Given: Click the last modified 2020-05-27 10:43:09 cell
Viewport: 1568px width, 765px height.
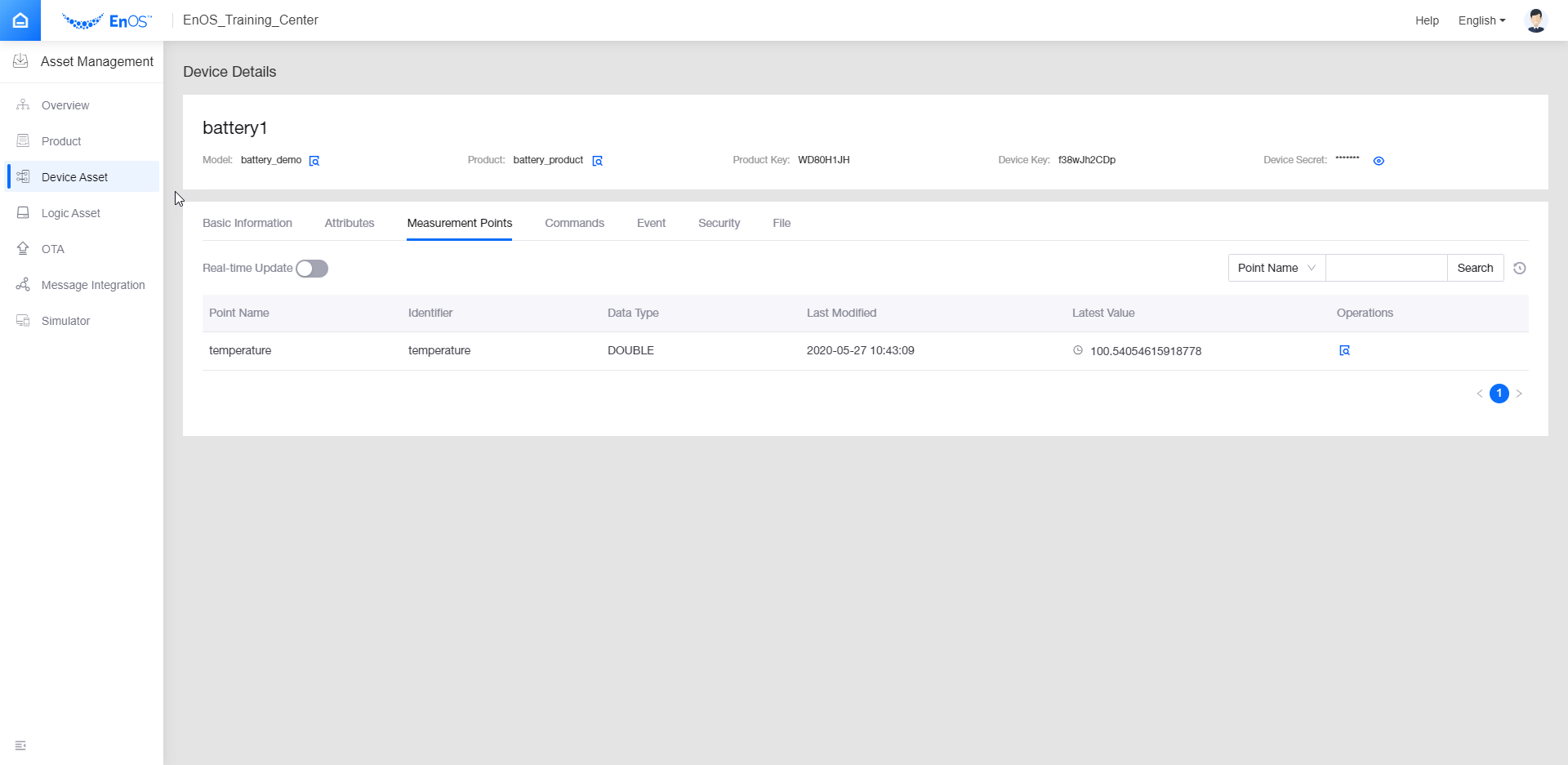Looking at the screenshot, I should (x=861, y=350).
